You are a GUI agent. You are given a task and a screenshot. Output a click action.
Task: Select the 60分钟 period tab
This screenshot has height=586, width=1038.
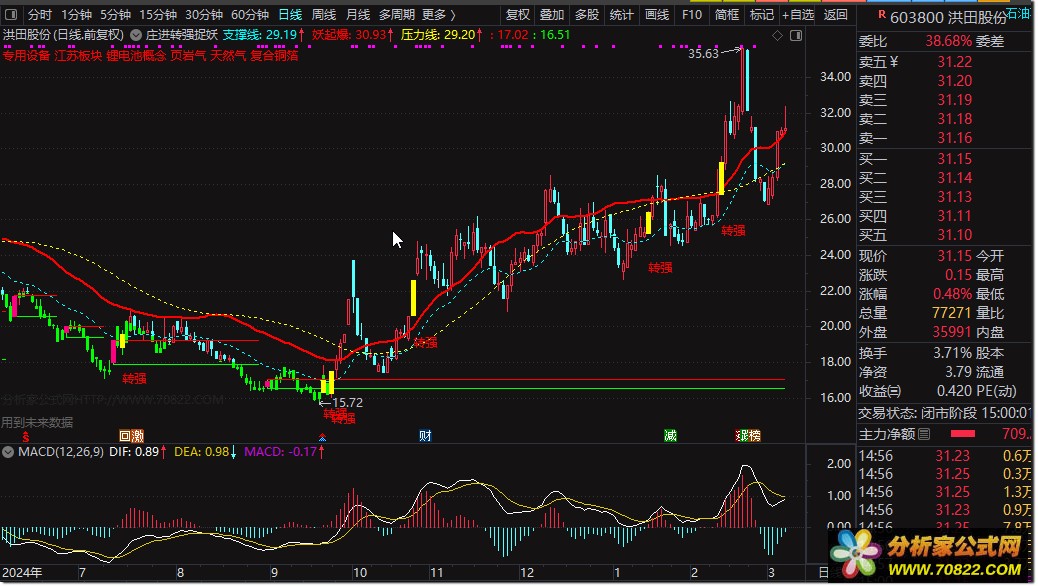click(x=250, y=15)
